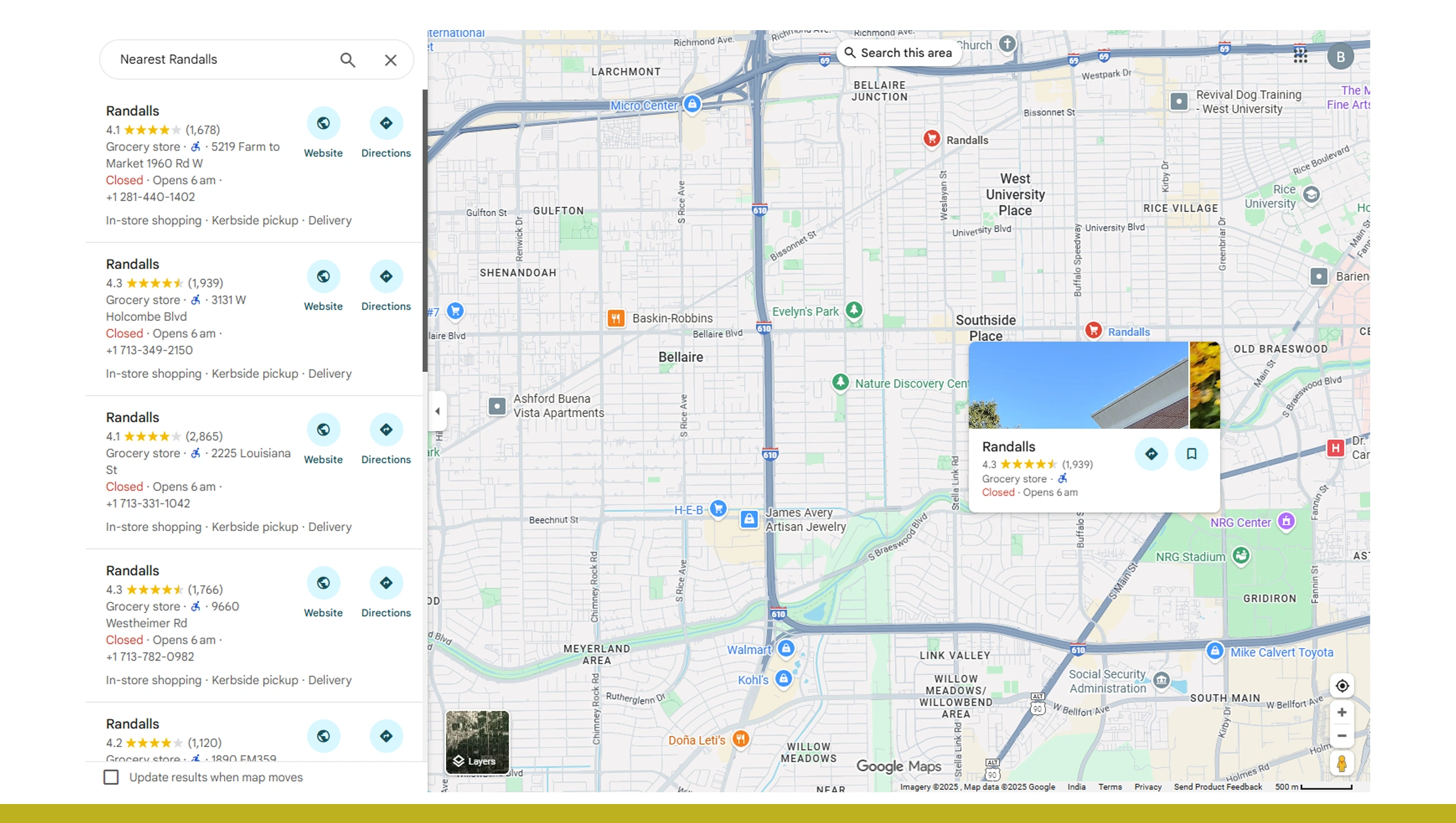Click the Street View pegman icon
This screenshot has height=823, width=1456.
(1342, 762)
